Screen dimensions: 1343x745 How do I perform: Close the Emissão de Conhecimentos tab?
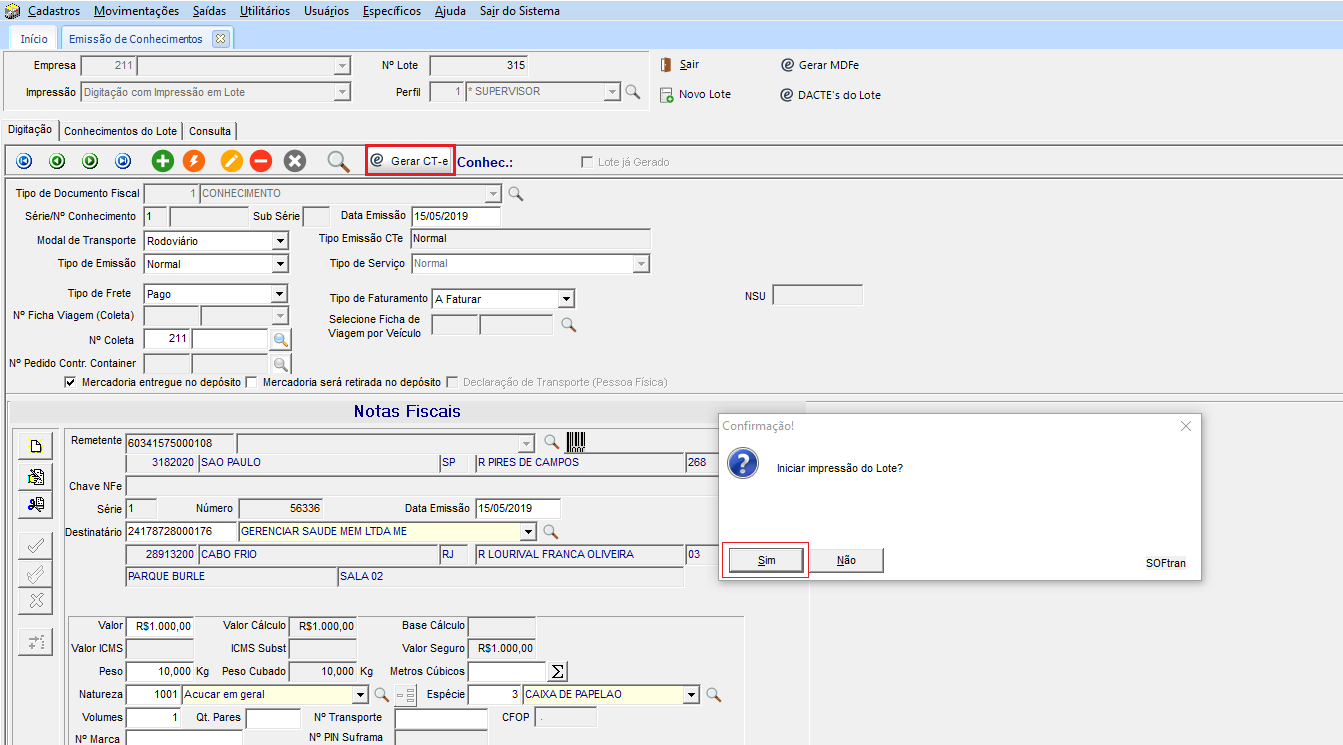tap(221, 39)
